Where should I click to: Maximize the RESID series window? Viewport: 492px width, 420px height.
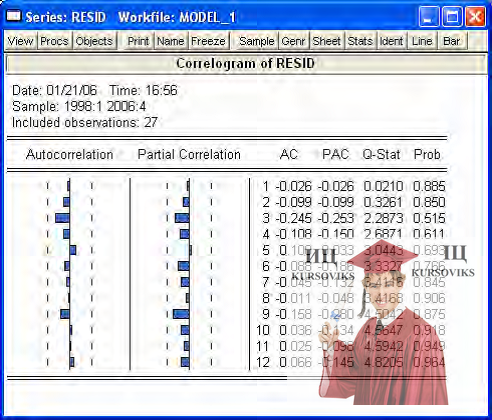[452, 17]
